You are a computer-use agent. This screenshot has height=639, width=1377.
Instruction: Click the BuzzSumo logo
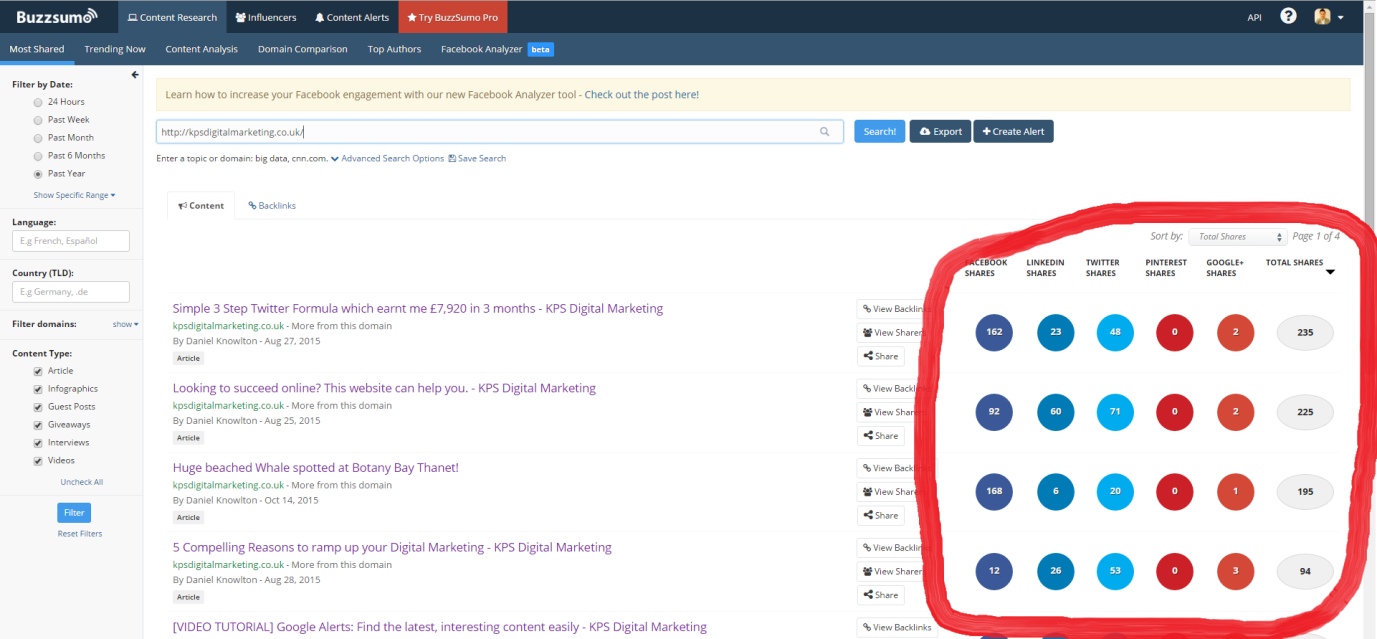tap(56, 16)
